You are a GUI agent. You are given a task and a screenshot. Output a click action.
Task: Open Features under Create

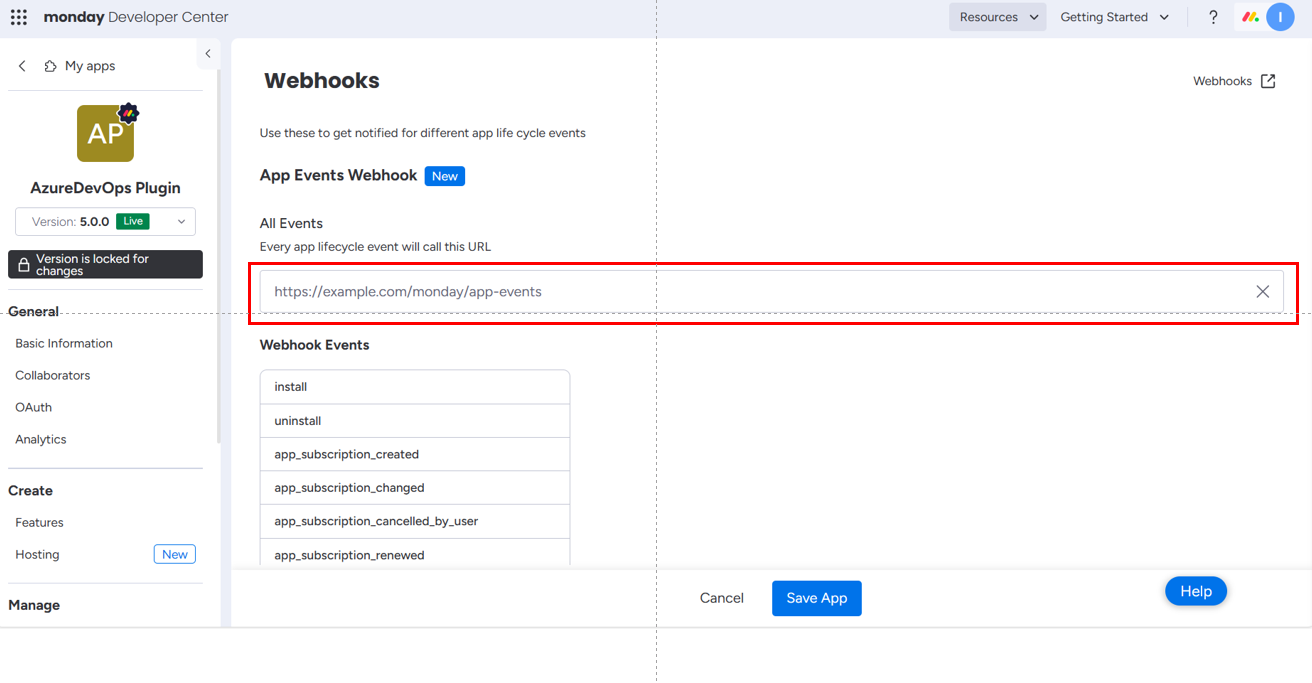click(x=40, y=522)
